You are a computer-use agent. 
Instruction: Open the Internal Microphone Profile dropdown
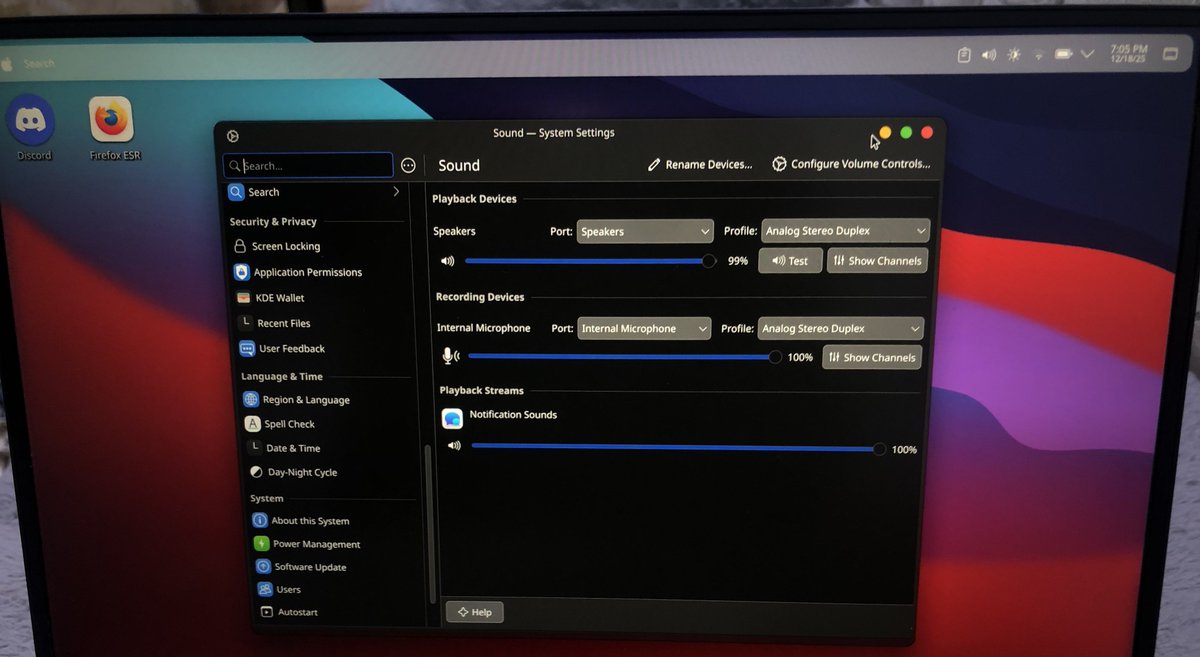tap(840, 328)
